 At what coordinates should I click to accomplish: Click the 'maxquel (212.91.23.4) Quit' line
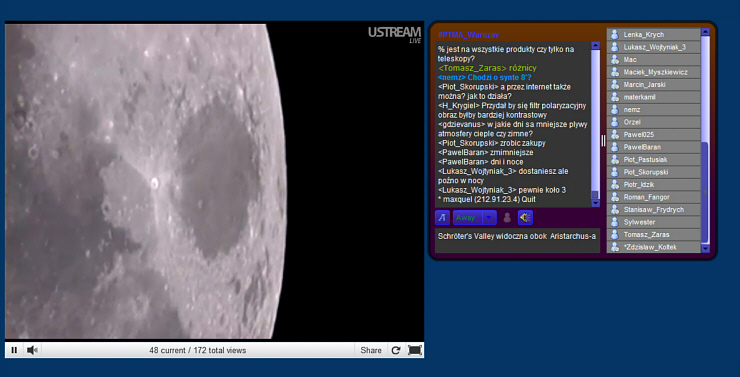(x=487, y=200)
